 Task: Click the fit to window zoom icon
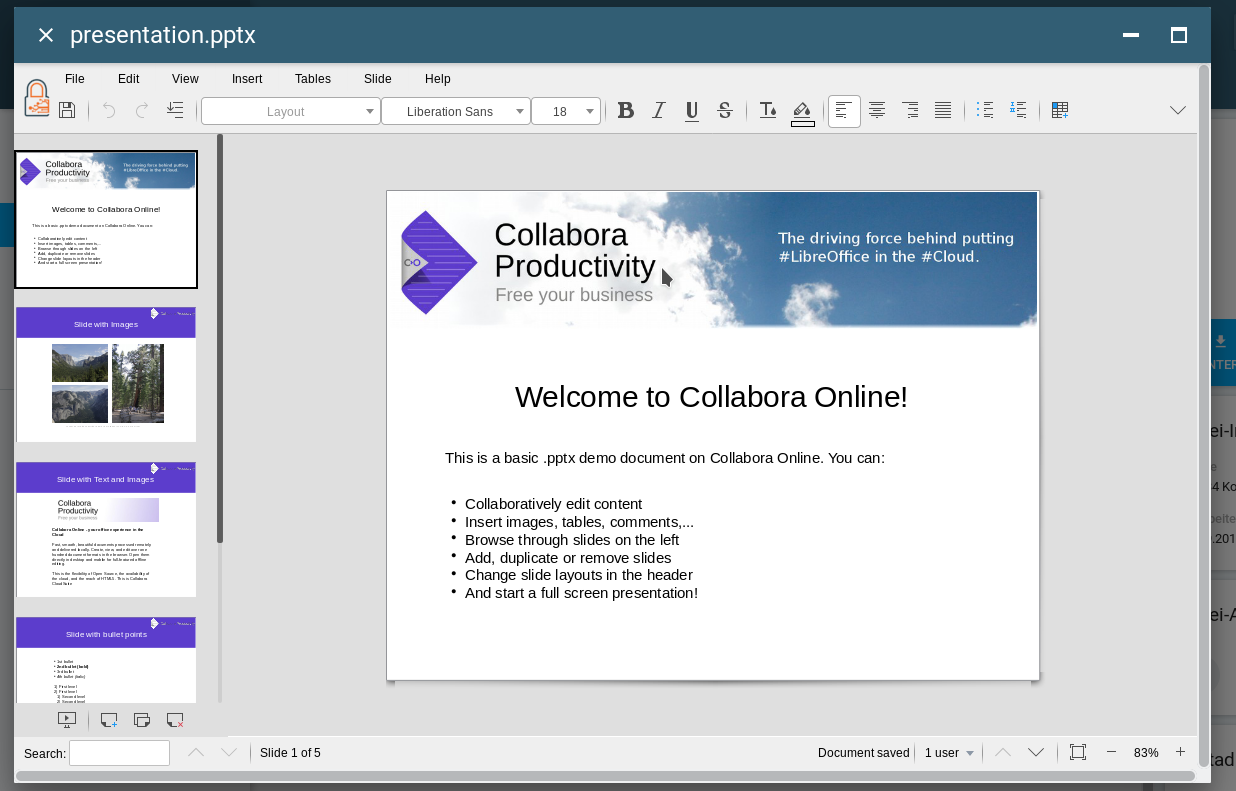pyautogui.click(x=1078, y=752)
